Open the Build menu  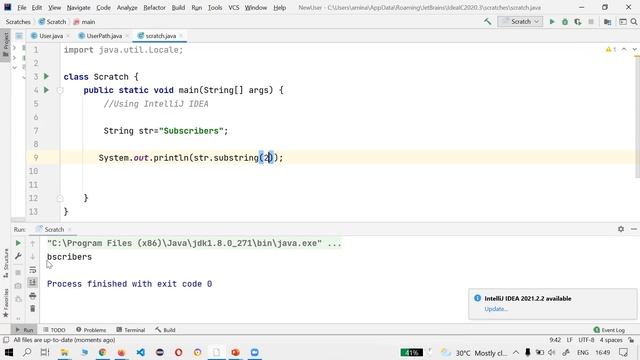coord(178,7)
